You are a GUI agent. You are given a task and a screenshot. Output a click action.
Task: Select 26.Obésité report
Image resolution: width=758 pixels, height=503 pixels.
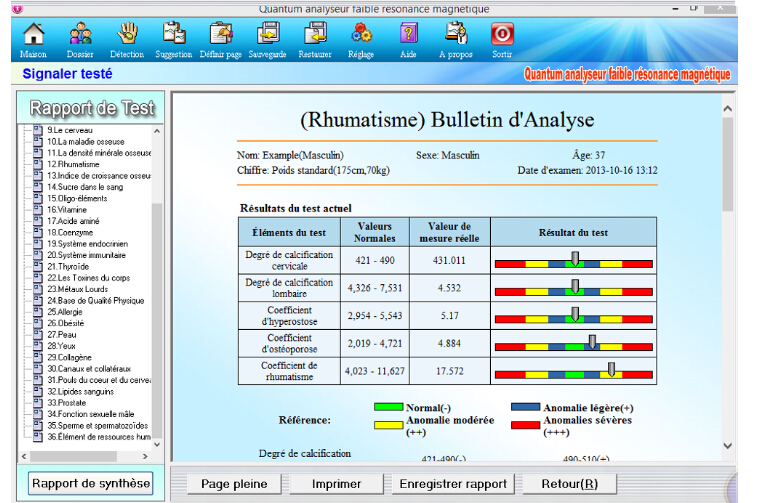coord(66,323)
